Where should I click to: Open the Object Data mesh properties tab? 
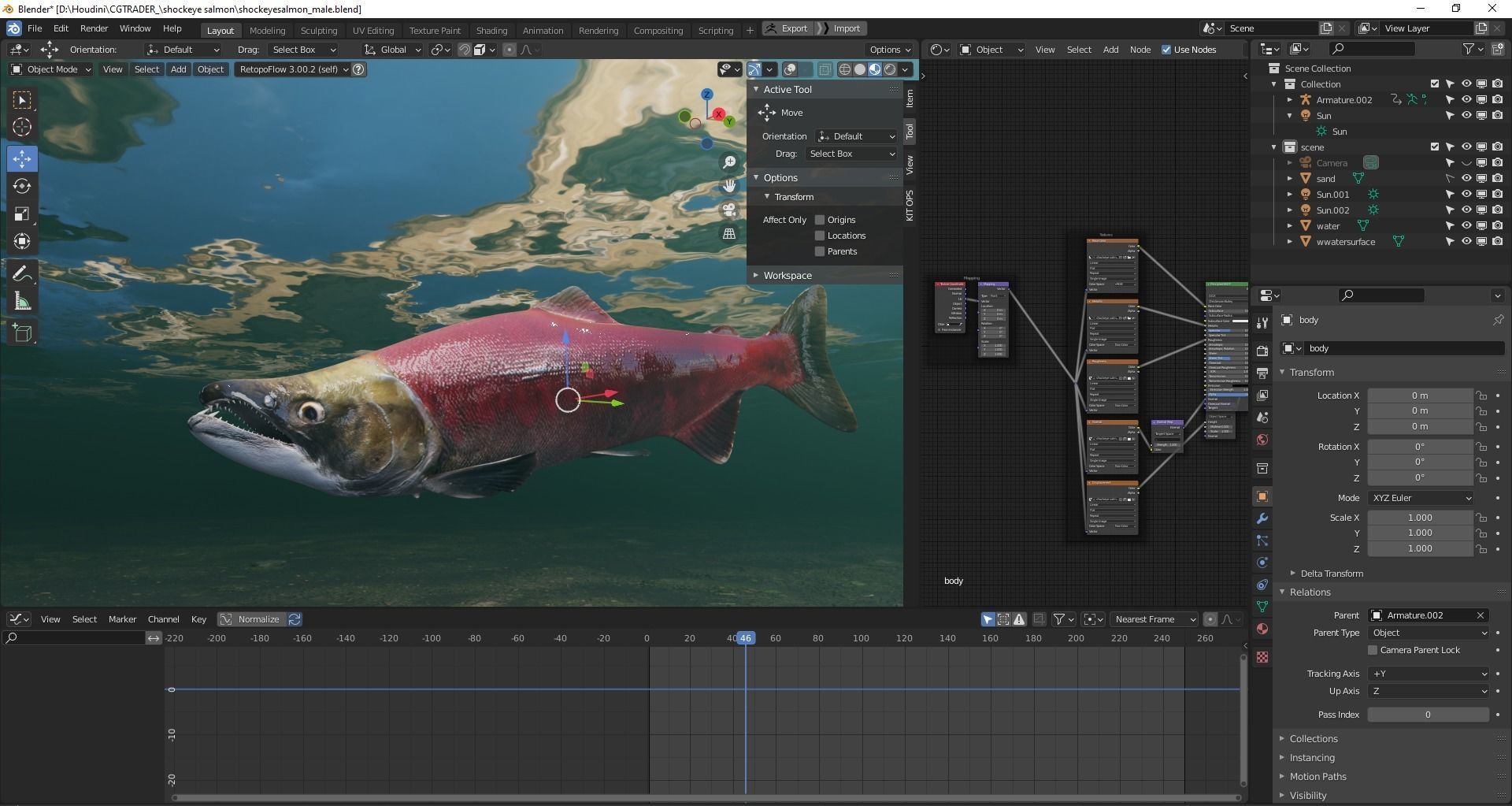click(1262, 607)
